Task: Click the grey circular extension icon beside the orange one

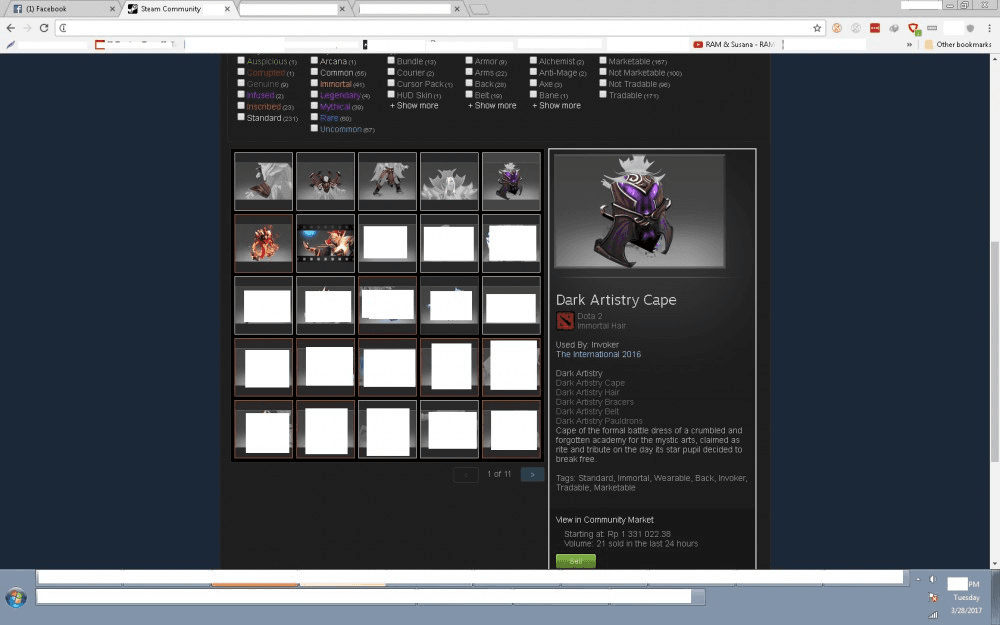Action: pyautogui.click(x=856, y=28)
